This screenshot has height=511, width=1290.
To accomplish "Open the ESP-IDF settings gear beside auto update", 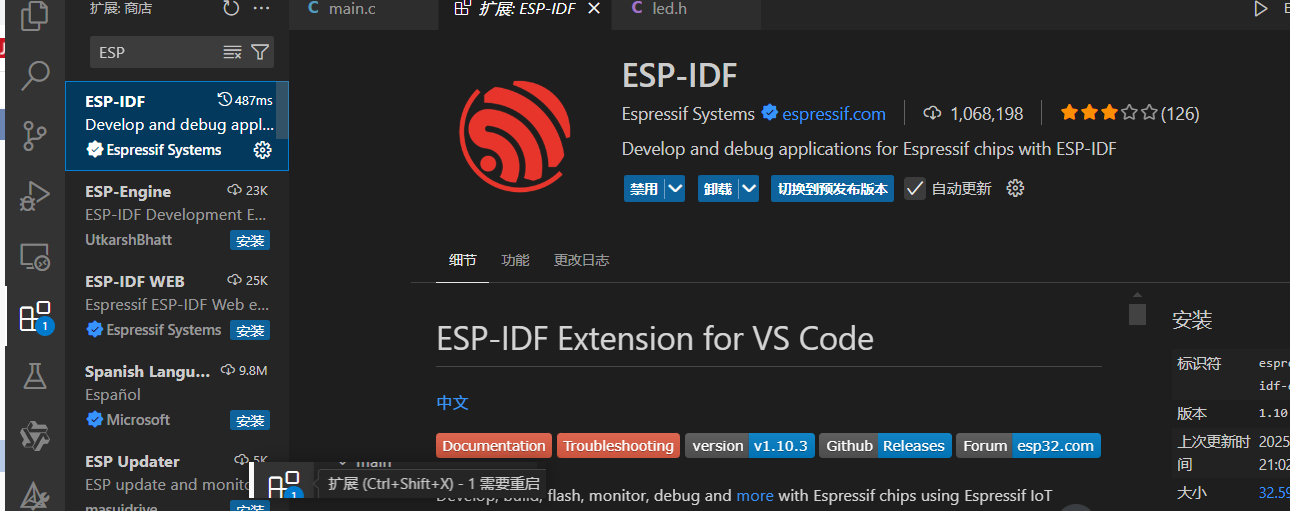I will [x=1015, y=188].
